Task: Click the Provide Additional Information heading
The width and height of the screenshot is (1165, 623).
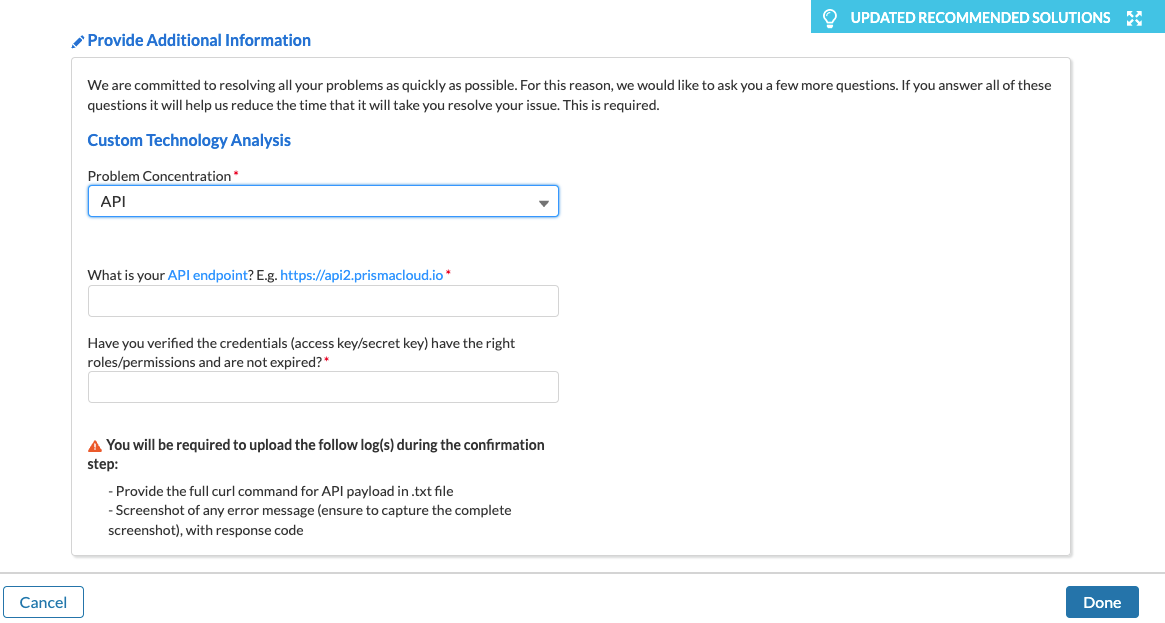Action: (x=199, y=40)
